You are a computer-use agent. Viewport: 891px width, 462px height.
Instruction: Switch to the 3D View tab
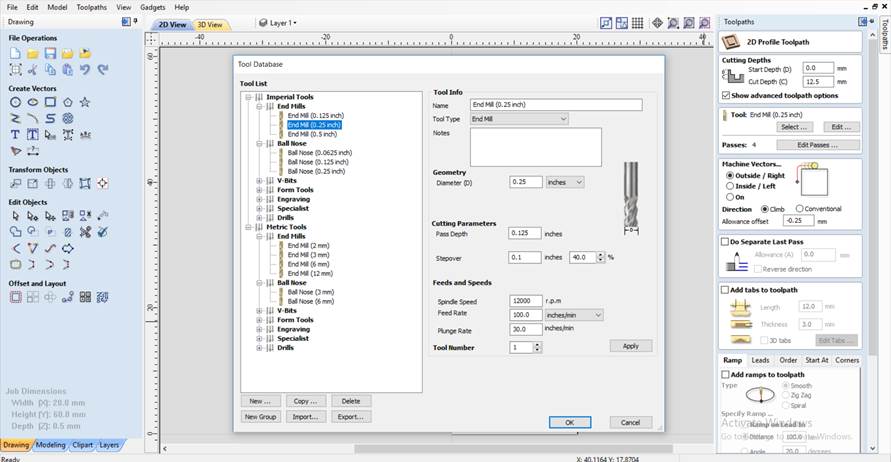210,24
